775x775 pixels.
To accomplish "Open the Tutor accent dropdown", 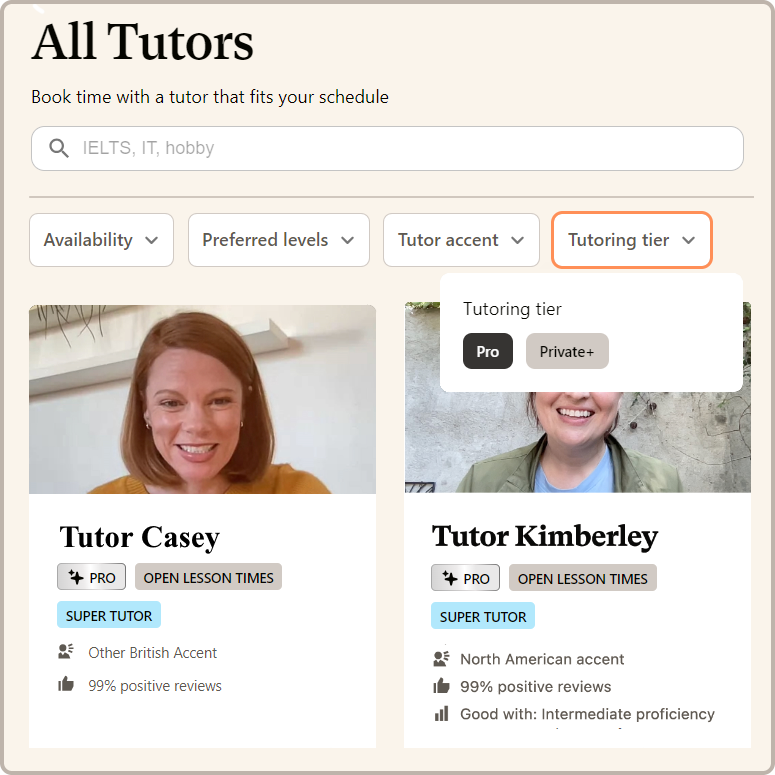I will point(461,240).
